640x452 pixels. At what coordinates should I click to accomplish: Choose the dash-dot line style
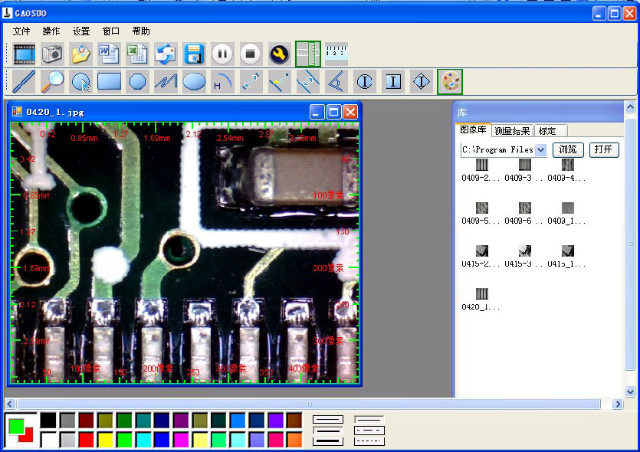[369, 431]
